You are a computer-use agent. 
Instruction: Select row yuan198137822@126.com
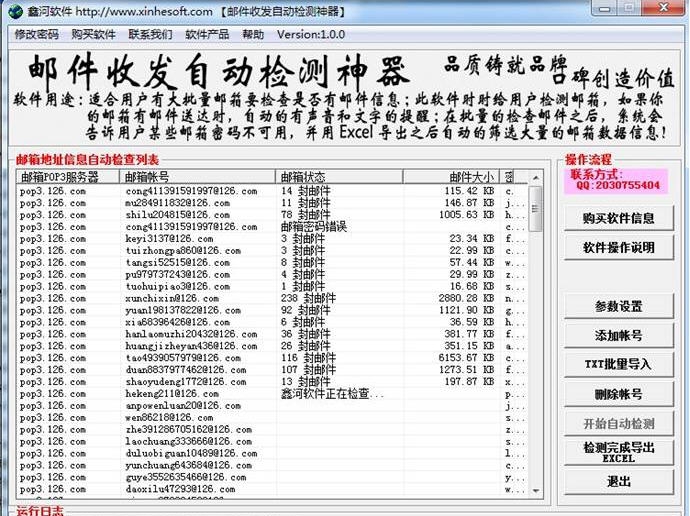point(272,310)
